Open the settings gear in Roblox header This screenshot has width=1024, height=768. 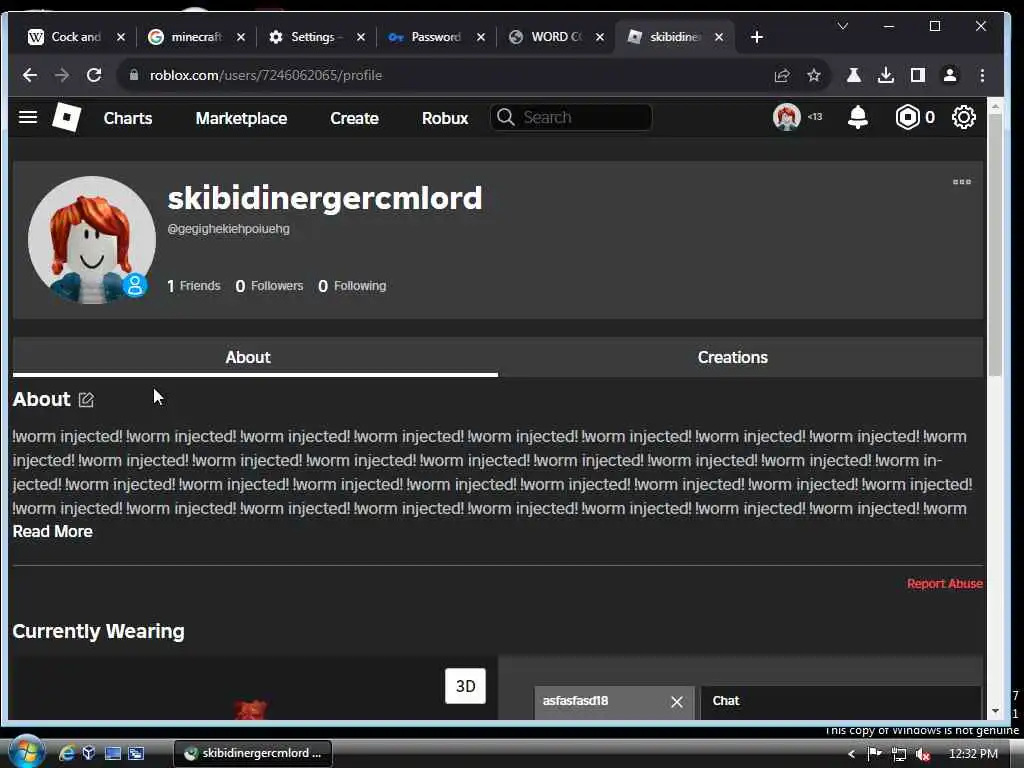point(963,118)
